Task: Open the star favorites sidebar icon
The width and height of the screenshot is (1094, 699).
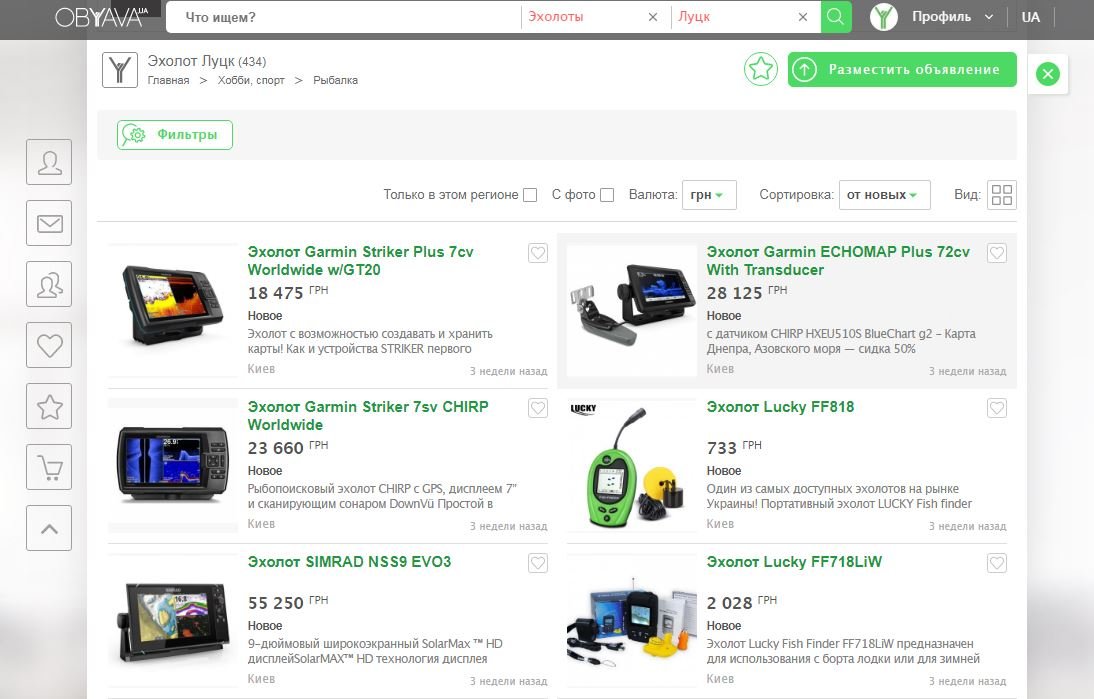Action: (x=49, y=406)
